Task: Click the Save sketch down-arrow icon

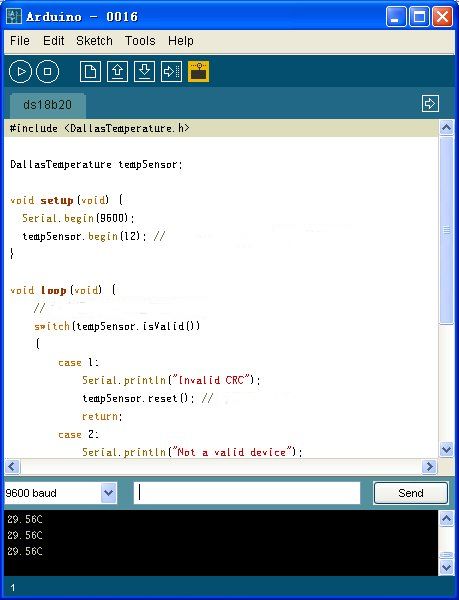Action: coord(144,72)
